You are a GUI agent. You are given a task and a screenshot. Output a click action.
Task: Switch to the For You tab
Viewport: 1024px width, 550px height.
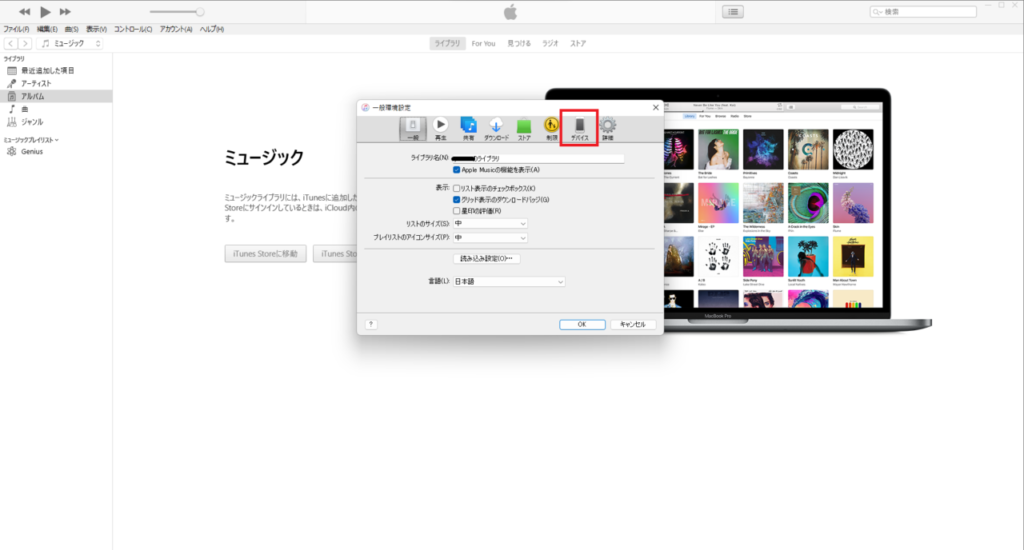tap(483, 44)
